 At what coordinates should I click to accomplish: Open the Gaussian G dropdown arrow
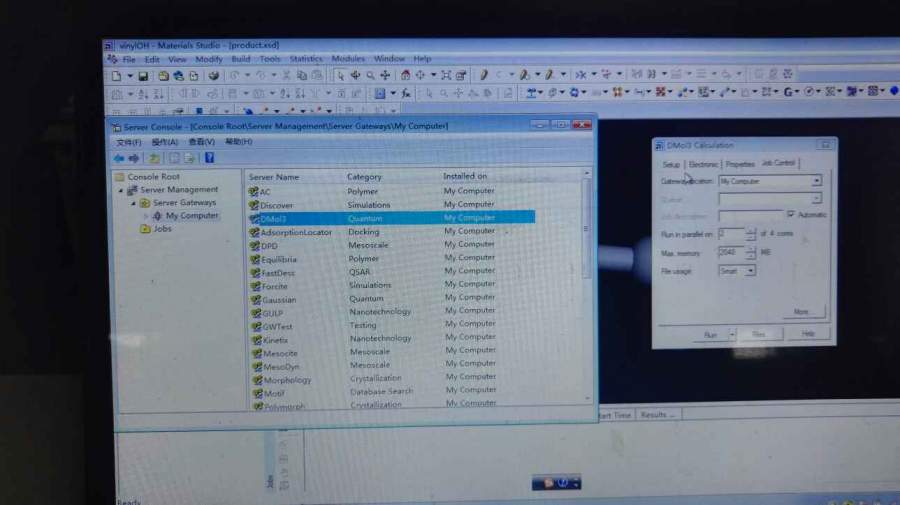pos(798,92)
